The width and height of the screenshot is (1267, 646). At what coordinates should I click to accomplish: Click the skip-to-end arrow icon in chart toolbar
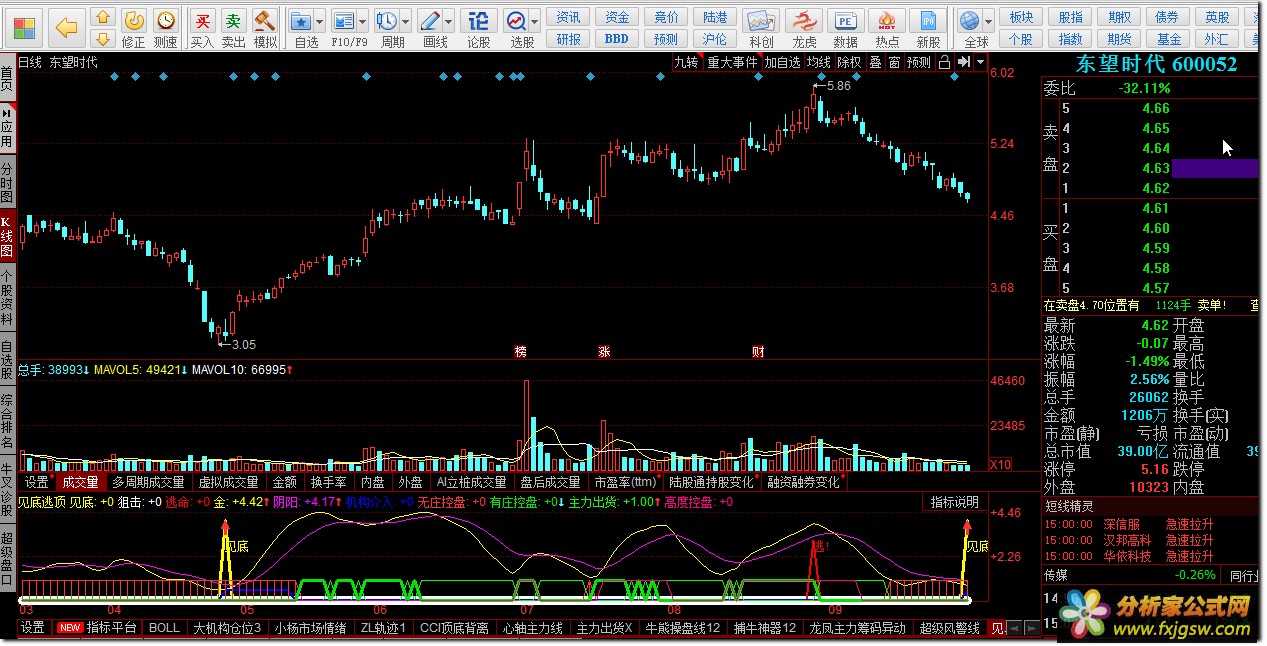[963, 62]
